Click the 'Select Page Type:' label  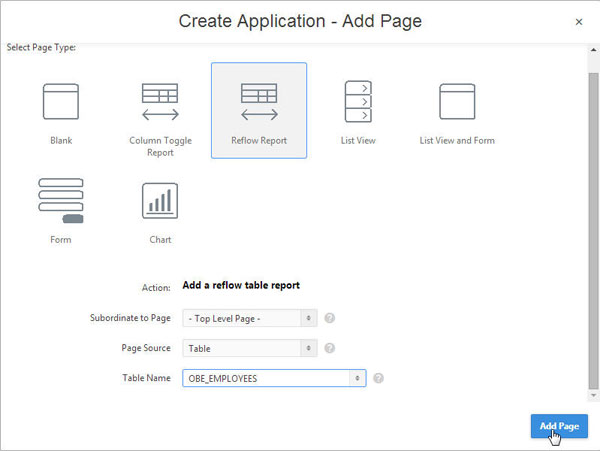[41, 47]
